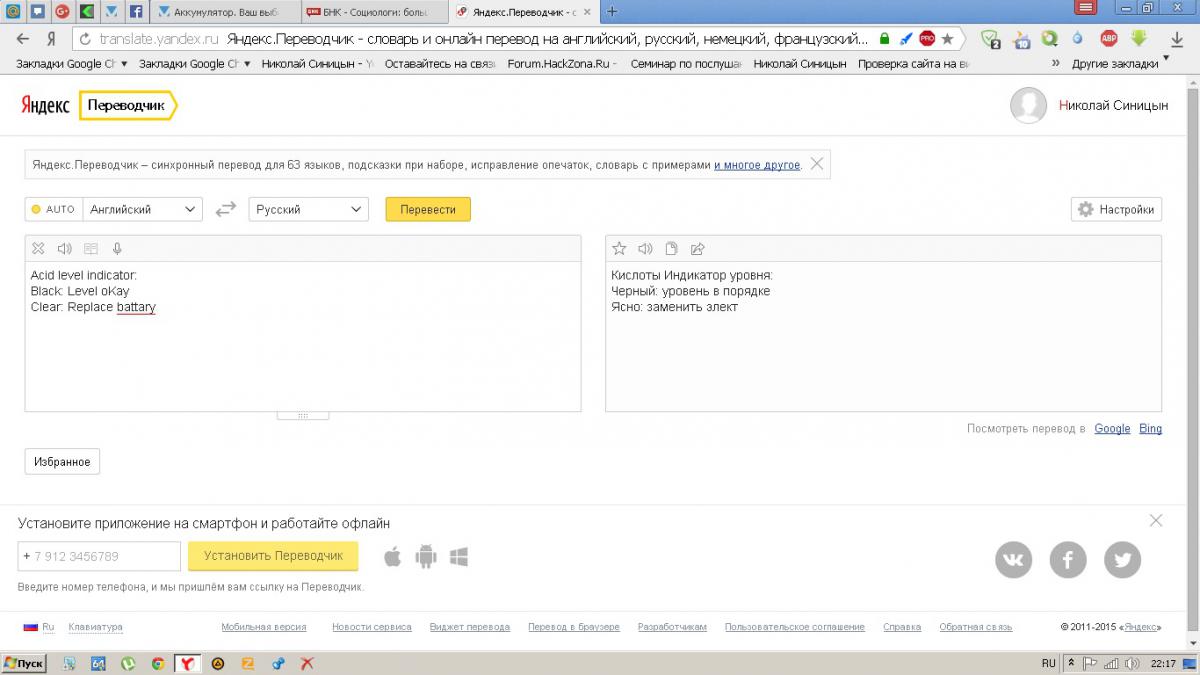The image size is (1200, 675).
Task: Click the user profile avatar
Action: coord(1028,105)
